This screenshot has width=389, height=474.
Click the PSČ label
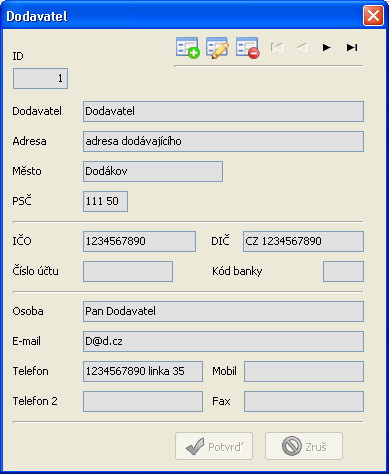pos(22,201)
